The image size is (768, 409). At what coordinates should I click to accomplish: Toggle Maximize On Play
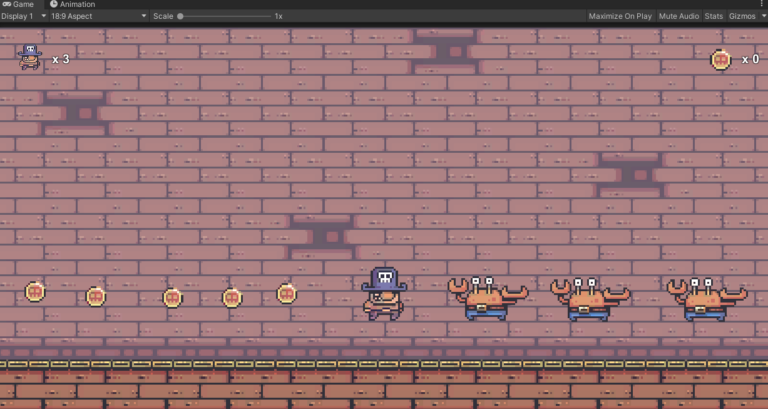pyautogui.click(x=620, y=16)
